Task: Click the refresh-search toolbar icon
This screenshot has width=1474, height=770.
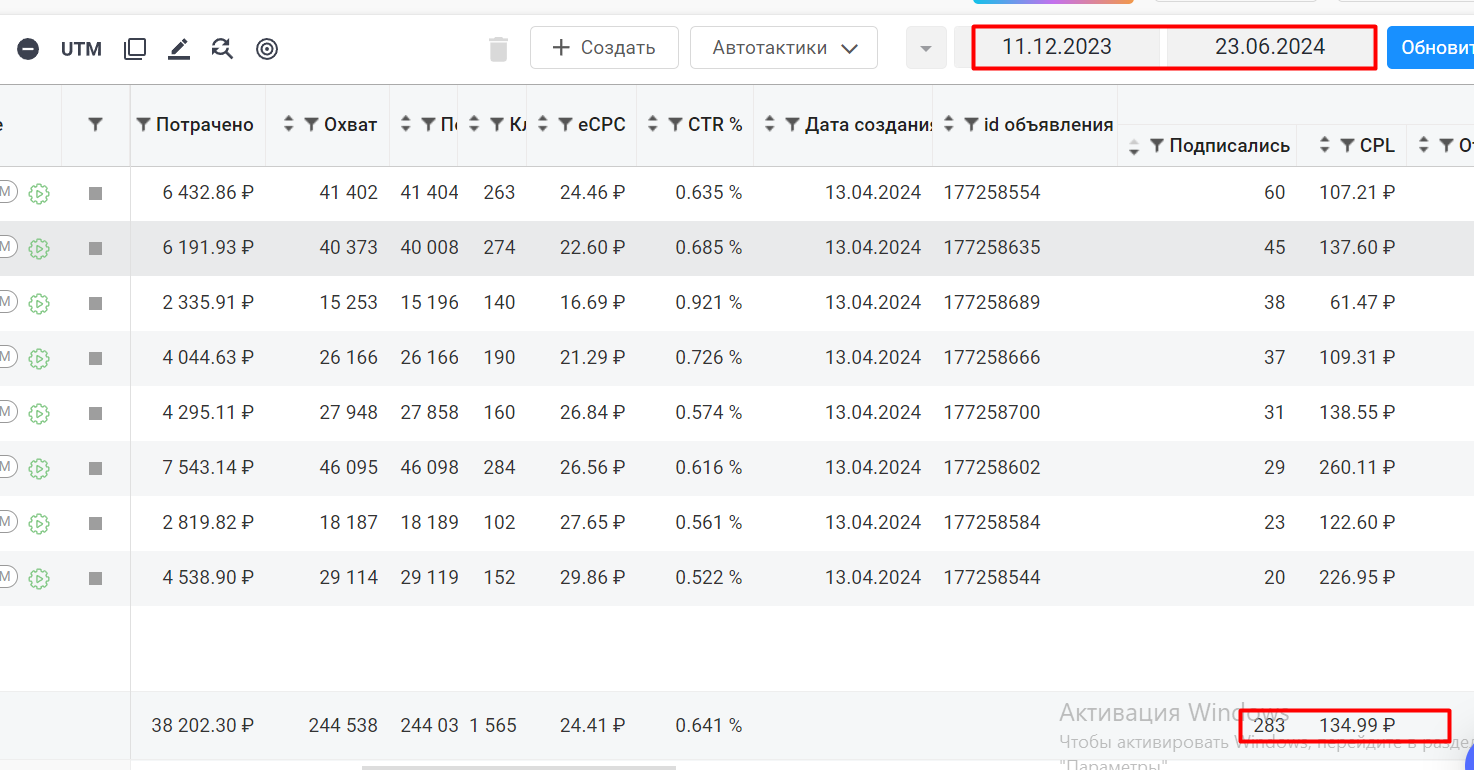Action: pyautogui.click(x=222, y=48)
